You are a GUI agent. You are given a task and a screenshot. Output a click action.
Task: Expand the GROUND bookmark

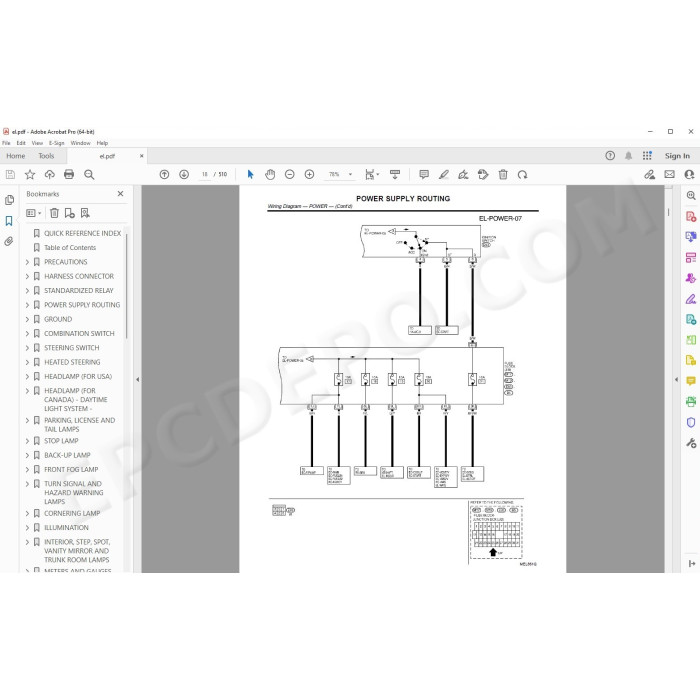pyautogui.click(x=27, y=319)
